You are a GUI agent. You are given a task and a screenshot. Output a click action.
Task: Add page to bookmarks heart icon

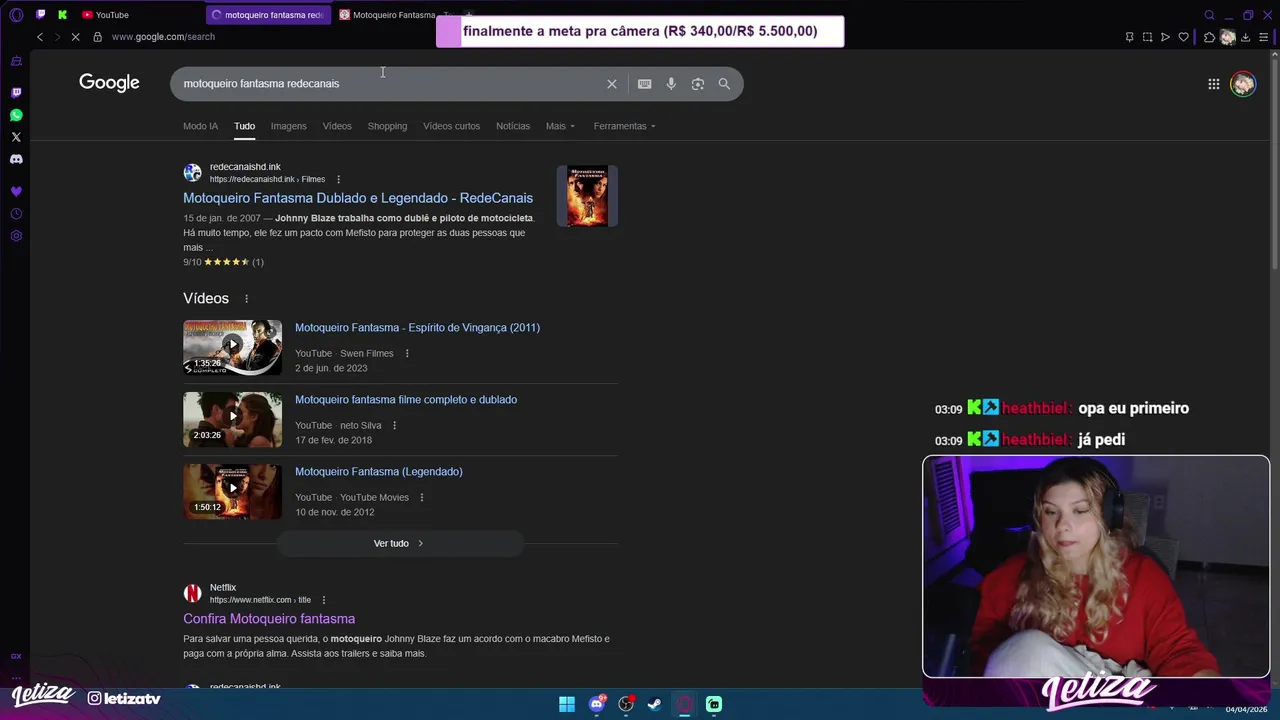(x=1183, y=37)
